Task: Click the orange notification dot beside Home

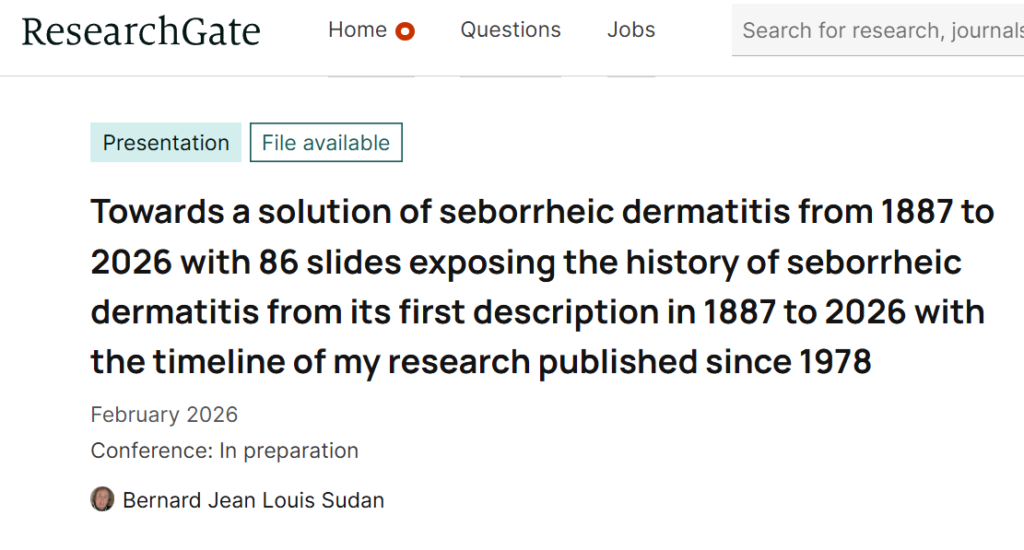Action: tap(405, 32)
